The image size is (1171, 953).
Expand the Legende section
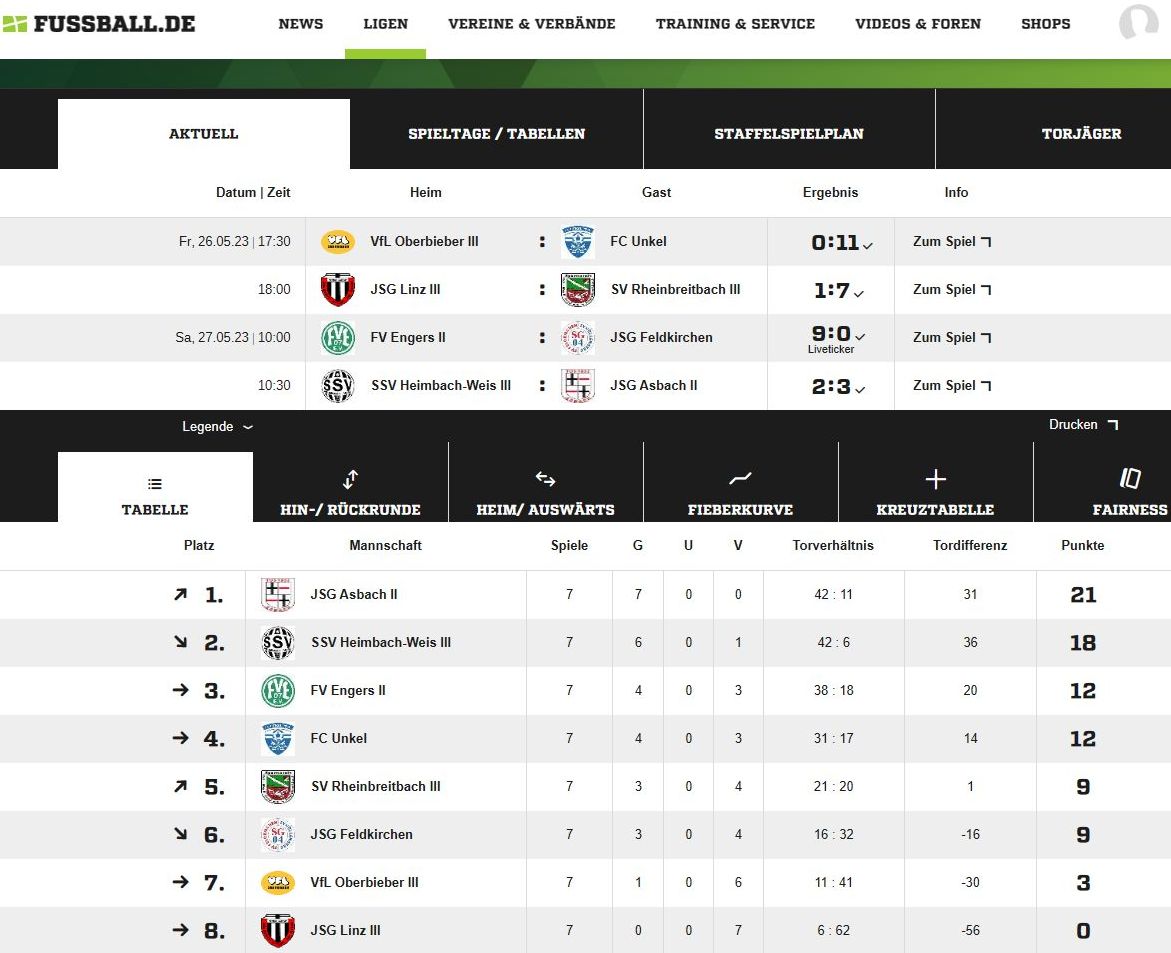click(x=217, y=427)
